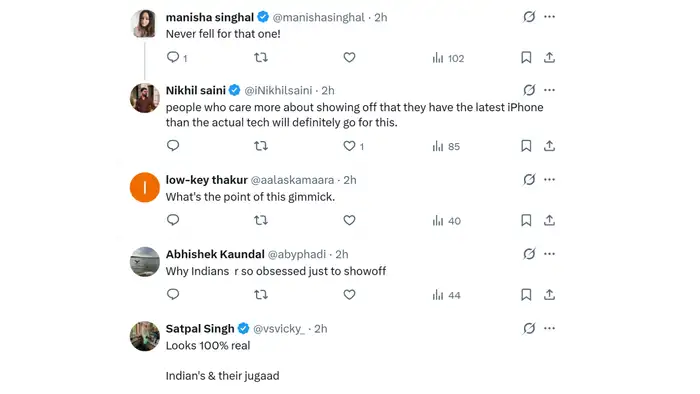Retweet Nikhil saini's post

pos(261,146)
